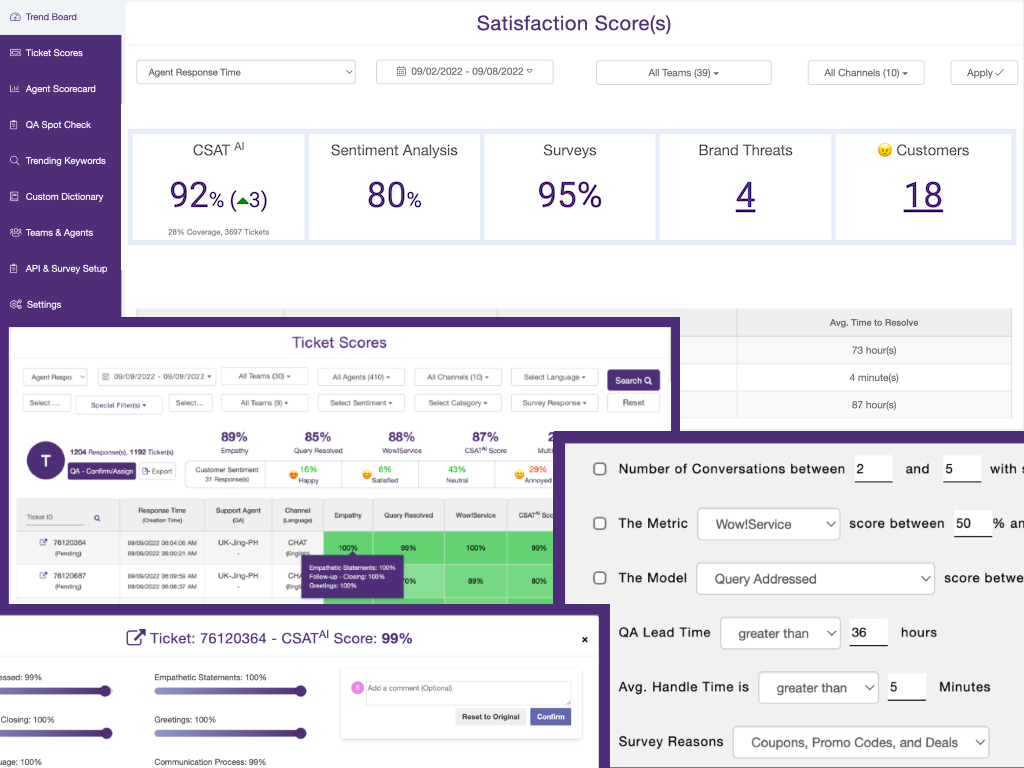Click the Apply button
The image size is (1024, 768).
[984, 73]
